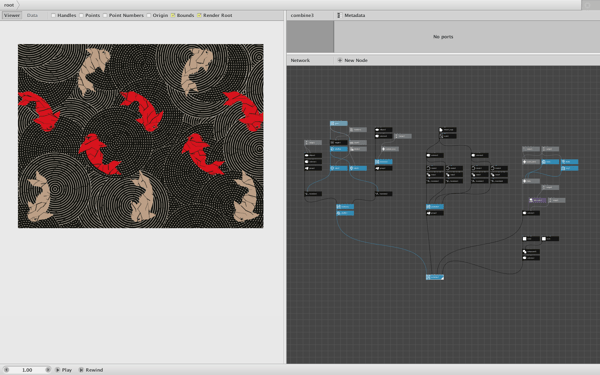Click the root breadcrumb in the address bar
600x375 pixels.
tap(9, 5)
